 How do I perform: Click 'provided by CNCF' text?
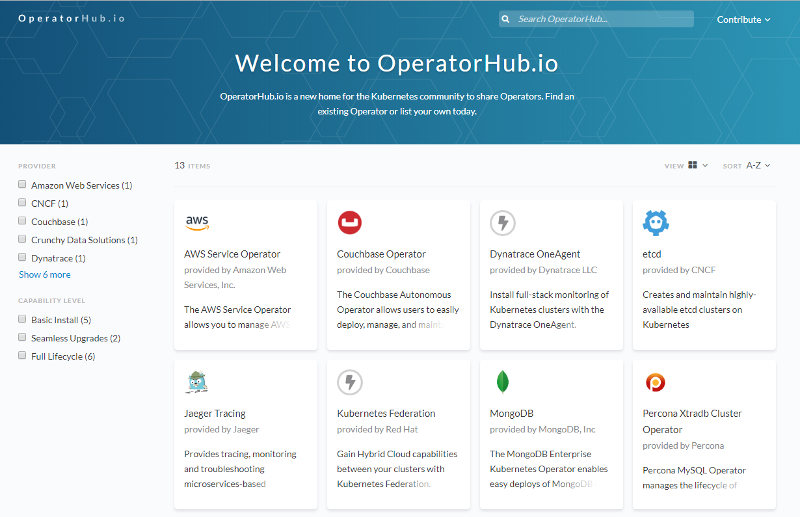(x=679, y=270)
